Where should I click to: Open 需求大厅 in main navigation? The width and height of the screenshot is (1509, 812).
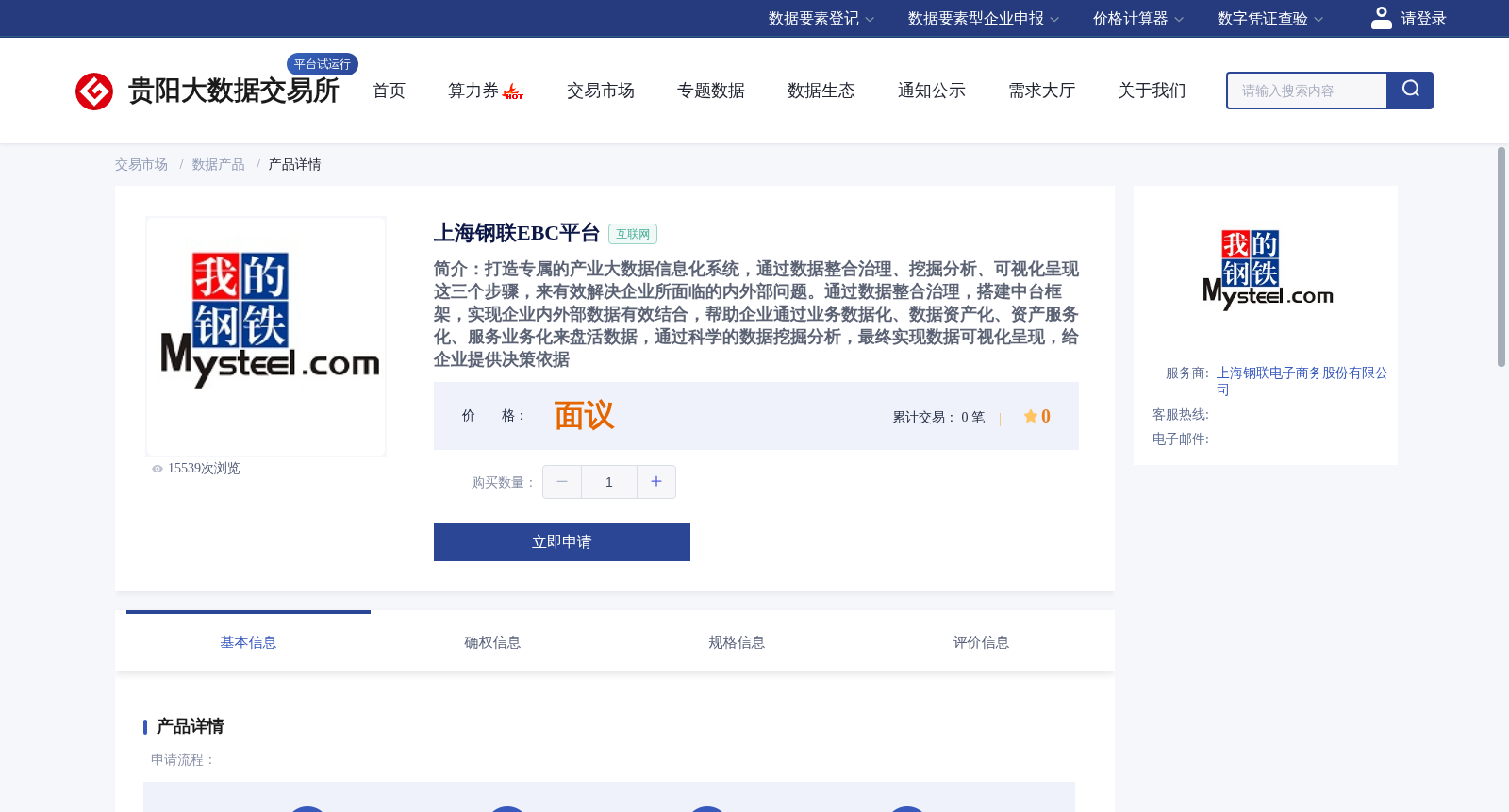(1042, 91)
